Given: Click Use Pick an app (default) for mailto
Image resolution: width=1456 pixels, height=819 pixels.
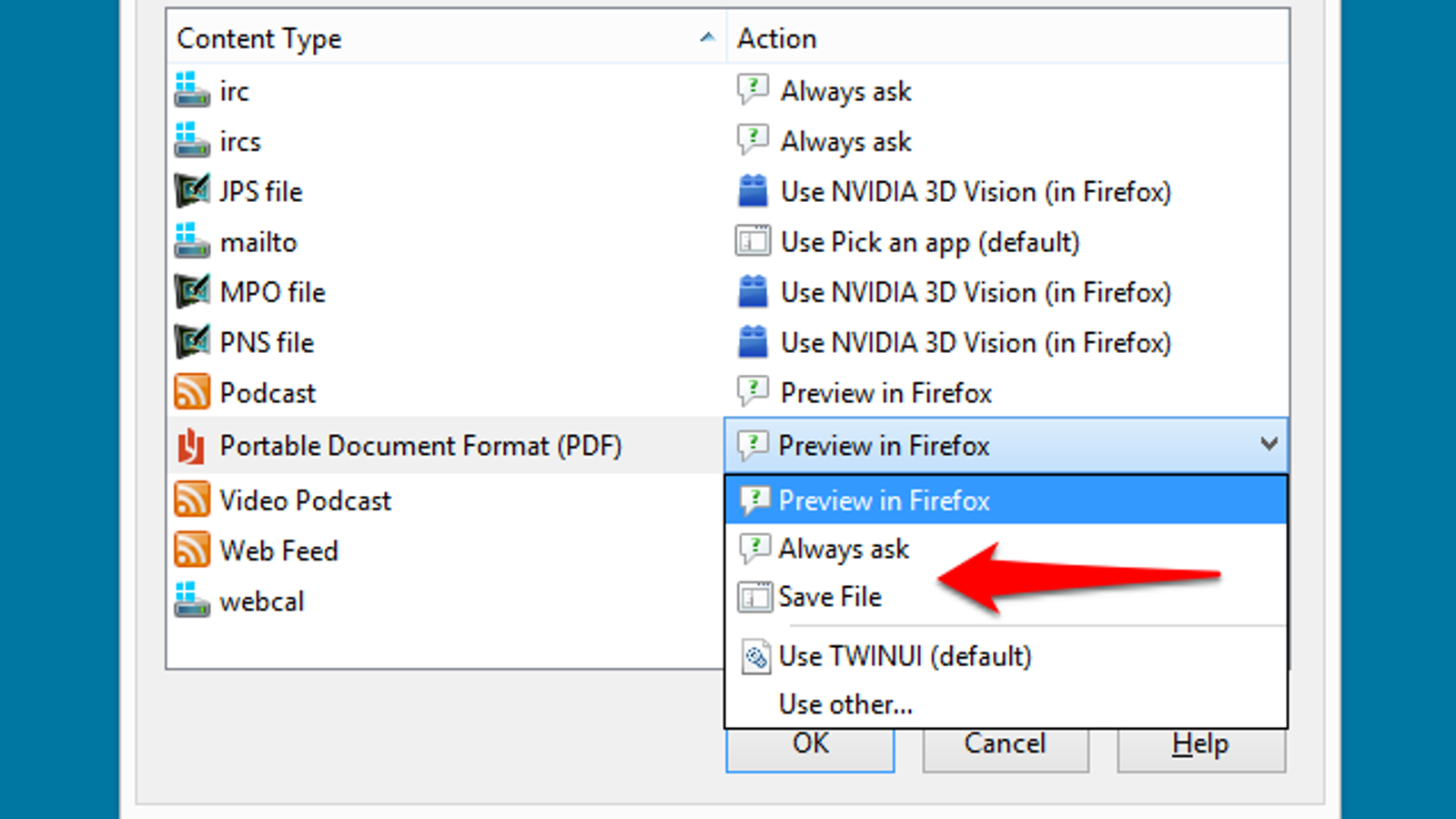Looking at the screenshot, I should [x=930, y=242].
